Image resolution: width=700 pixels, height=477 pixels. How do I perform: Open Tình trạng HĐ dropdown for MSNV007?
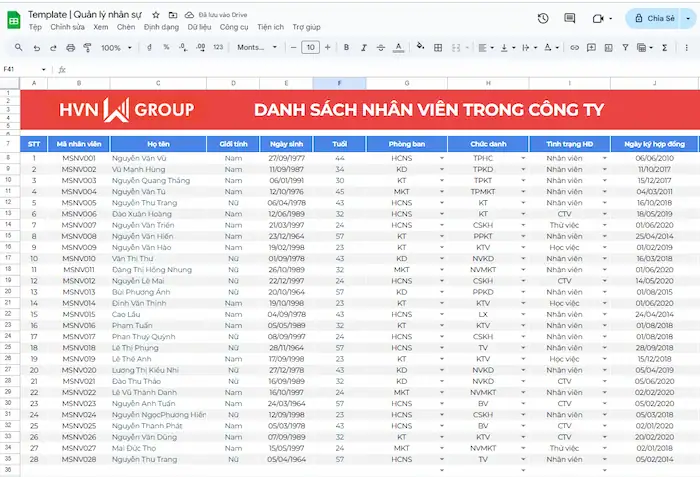click(604, 225)
